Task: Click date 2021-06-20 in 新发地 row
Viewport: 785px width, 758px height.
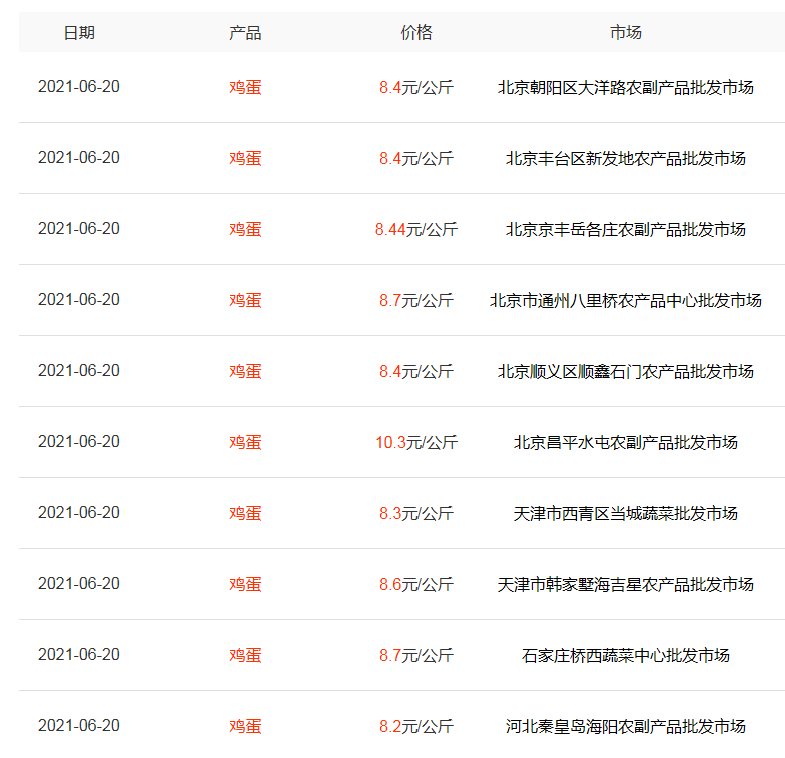Action: tap(79, 158)
